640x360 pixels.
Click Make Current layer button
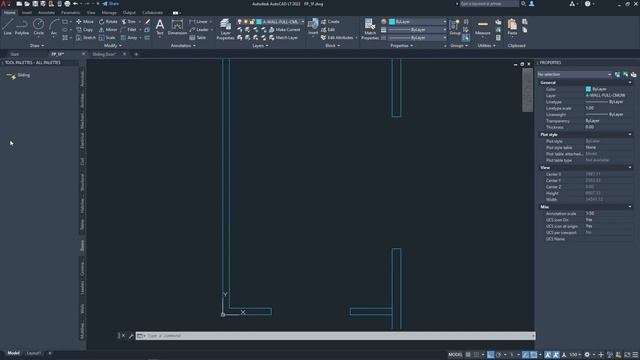(284, 30)
